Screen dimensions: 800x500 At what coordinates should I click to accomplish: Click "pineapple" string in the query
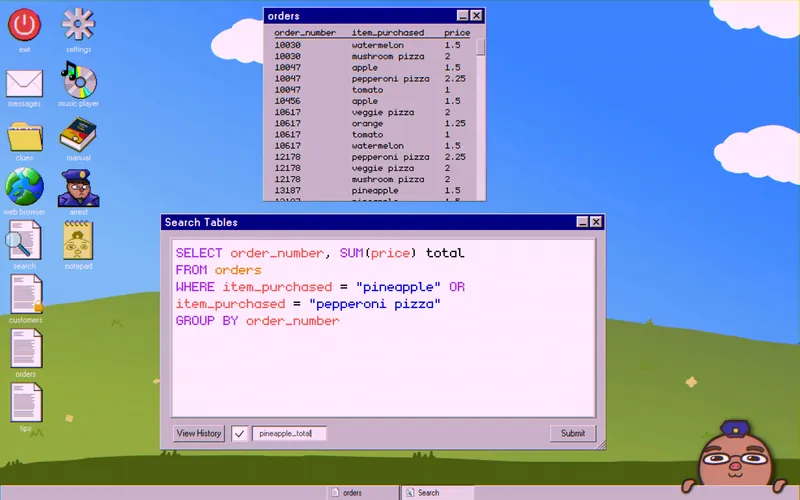click(398, 287)
